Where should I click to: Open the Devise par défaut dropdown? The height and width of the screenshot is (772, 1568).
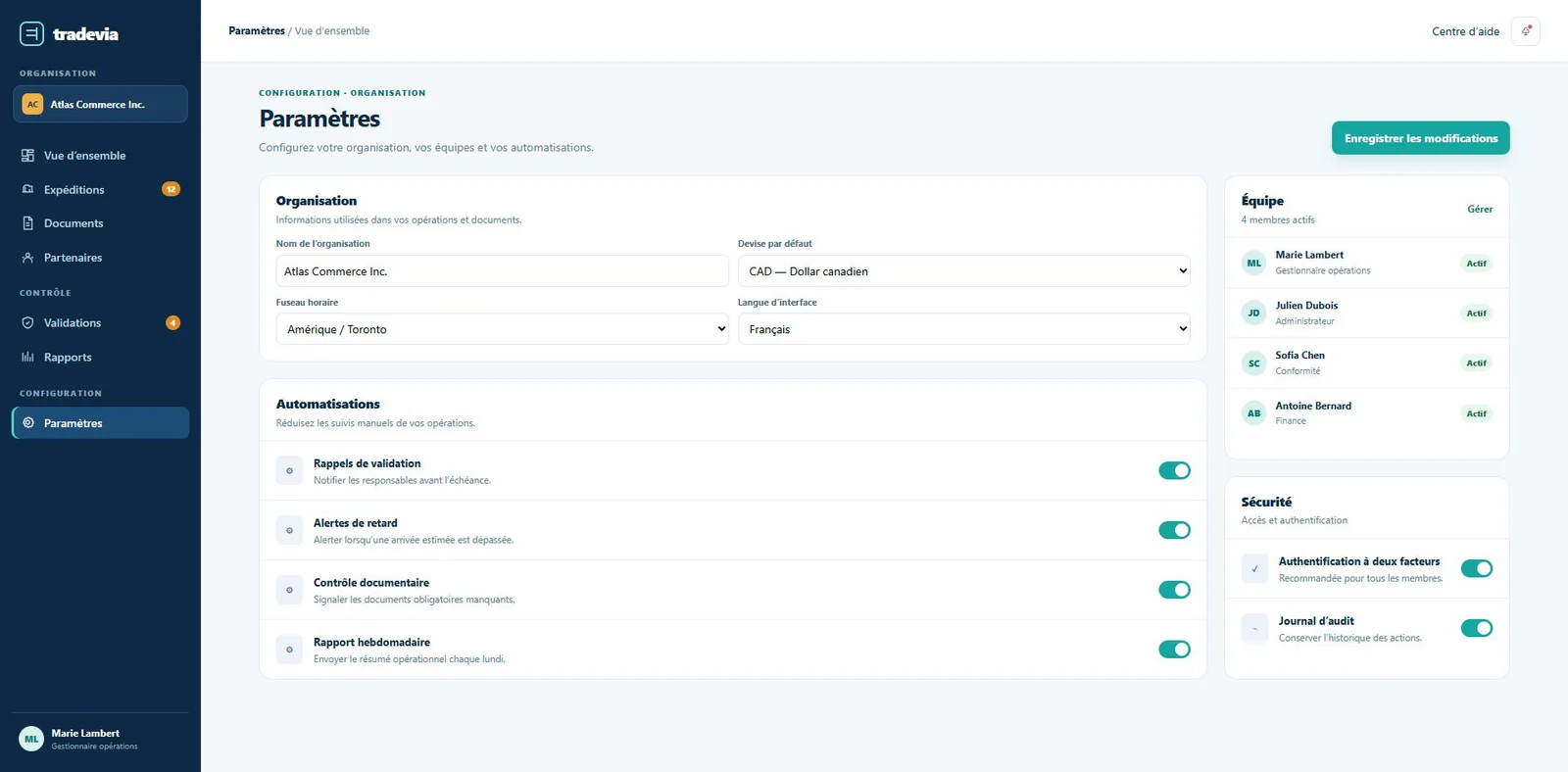[x=964, y=271]
